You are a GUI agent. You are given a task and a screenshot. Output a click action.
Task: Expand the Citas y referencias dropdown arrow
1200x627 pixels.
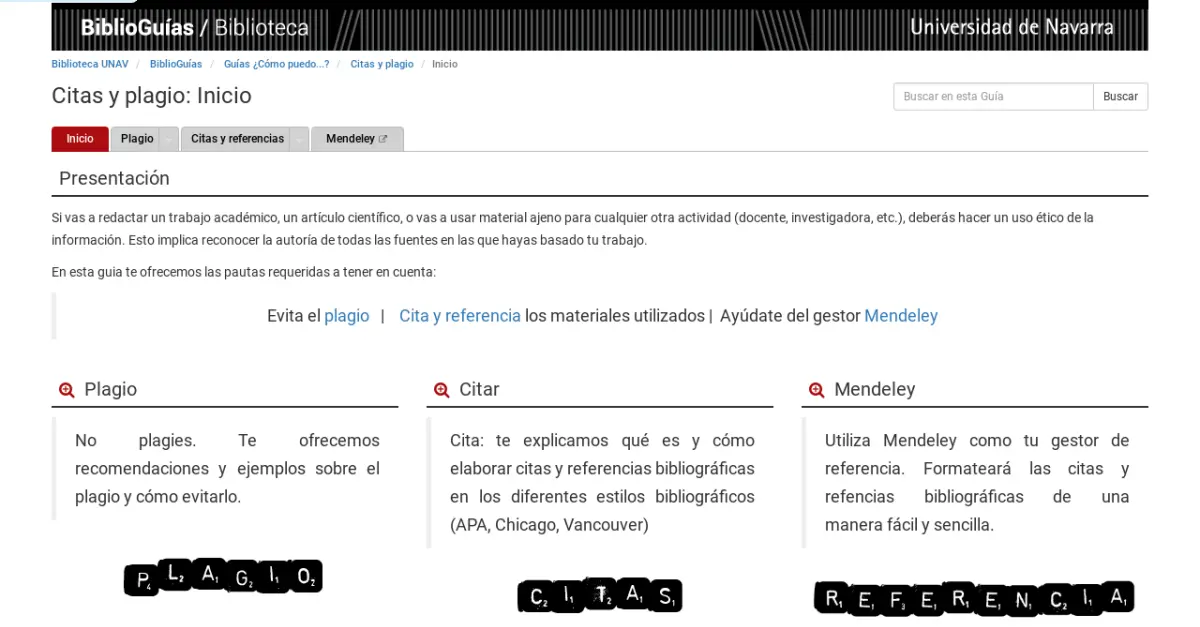point(299,140)
